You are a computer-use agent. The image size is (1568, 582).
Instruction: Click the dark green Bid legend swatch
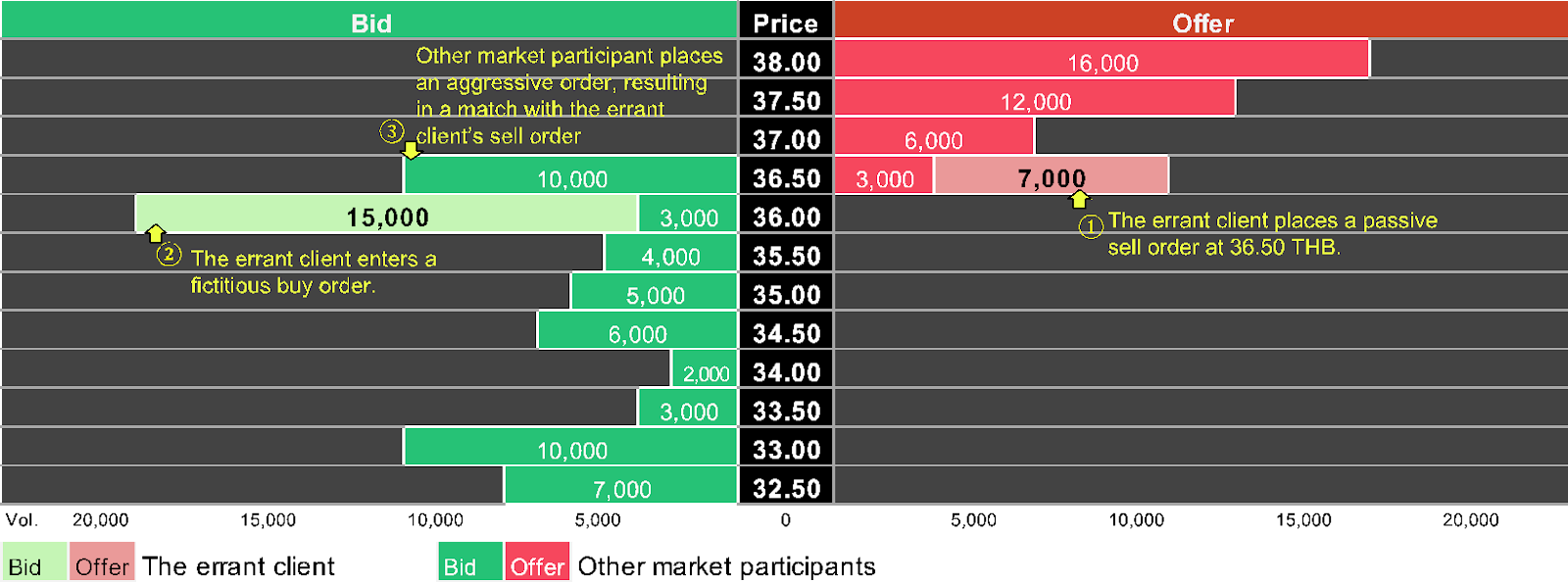click(x=469, y=562)
